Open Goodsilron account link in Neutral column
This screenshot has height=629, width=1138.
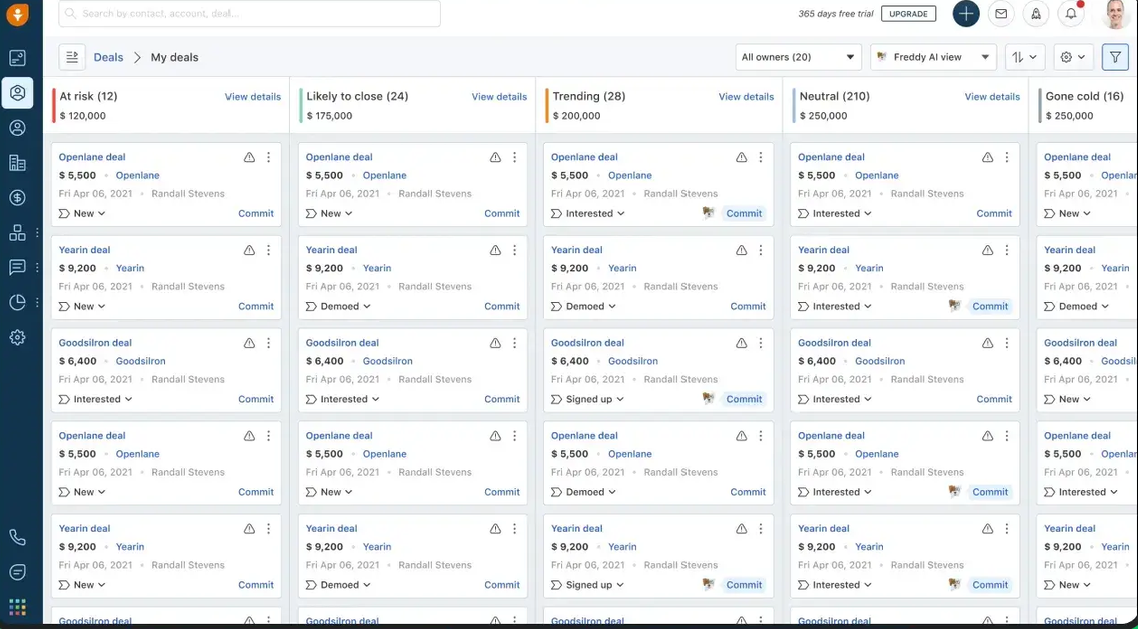pos(880,361)
